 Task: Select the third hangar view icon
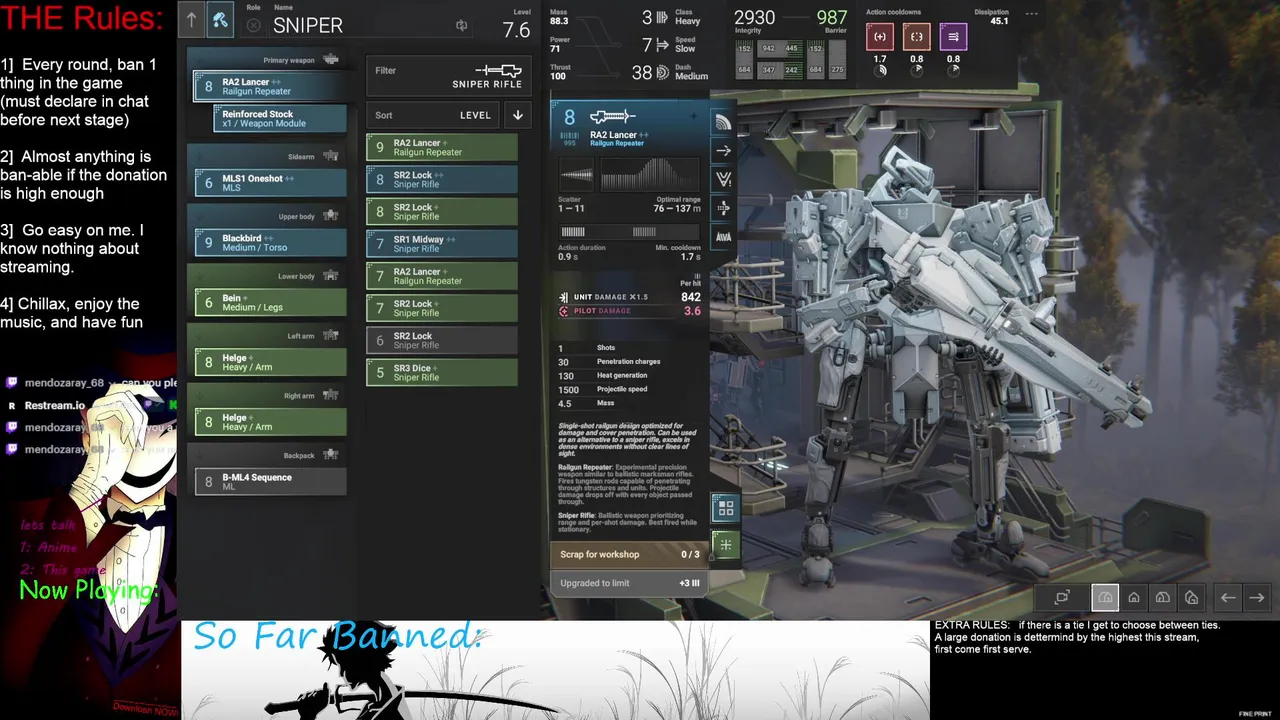[x=1162, y=598]
